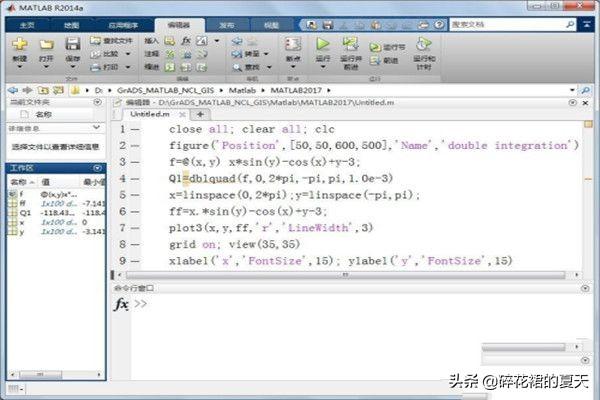Click the Help question mark icon

pos(439,25)
